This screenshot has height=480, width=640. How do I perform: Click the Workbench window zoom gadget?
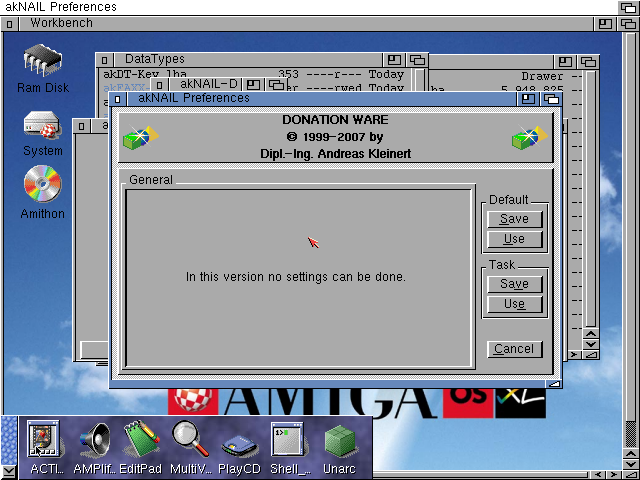click(x=605, y=24)
